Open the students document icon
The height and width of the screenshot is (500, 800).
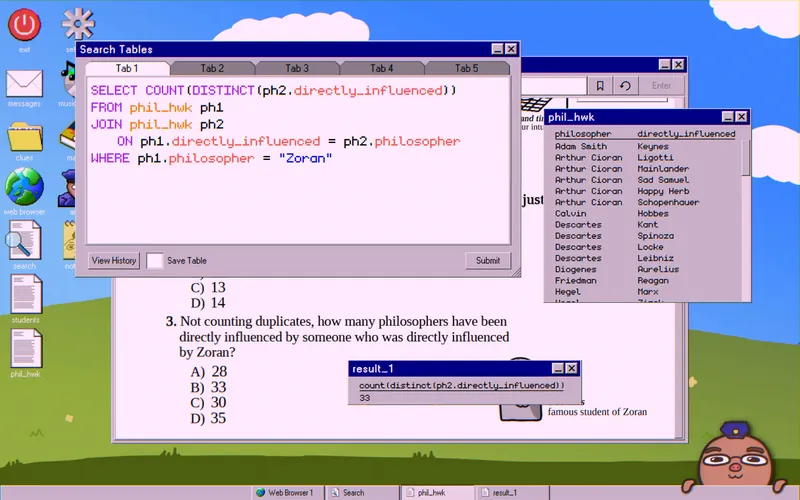pos(26,294)
